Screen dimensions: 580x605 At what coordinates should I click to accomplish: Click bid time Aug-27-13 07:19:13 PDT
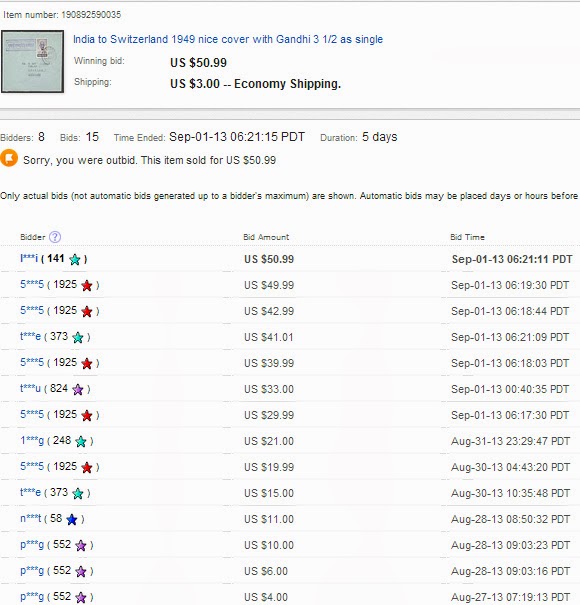(x=511, y=597)
